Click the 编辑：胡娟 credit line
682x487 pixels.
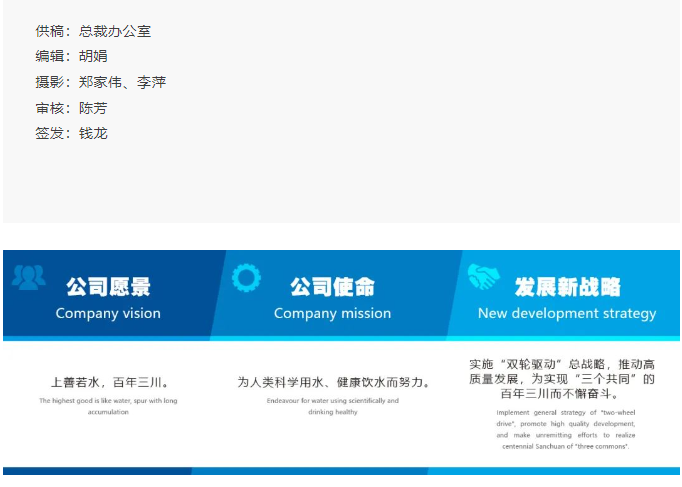pos(71,56)
